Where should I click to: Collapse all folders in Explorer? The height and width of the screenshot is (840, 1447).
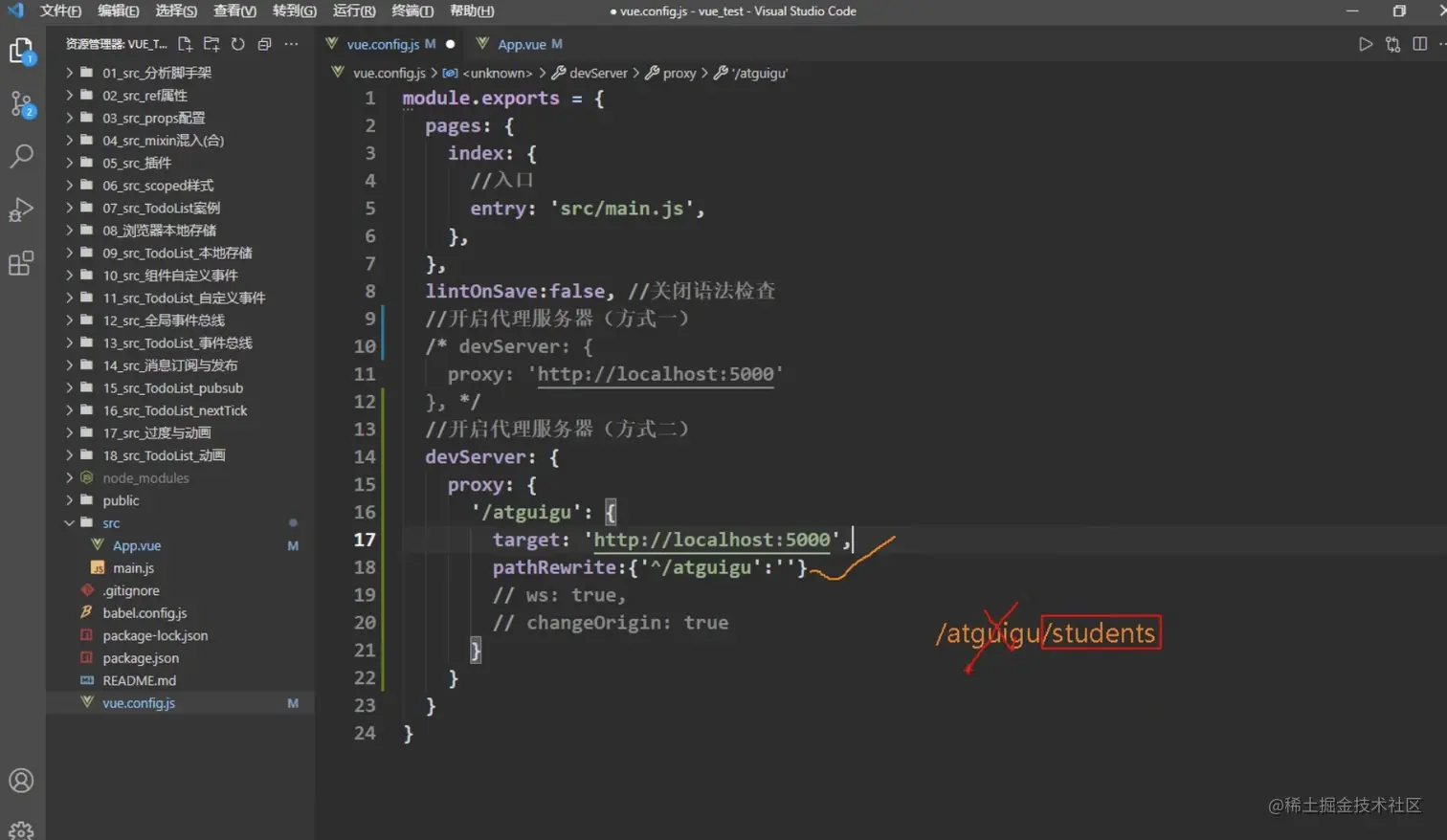tap(265, 44)
